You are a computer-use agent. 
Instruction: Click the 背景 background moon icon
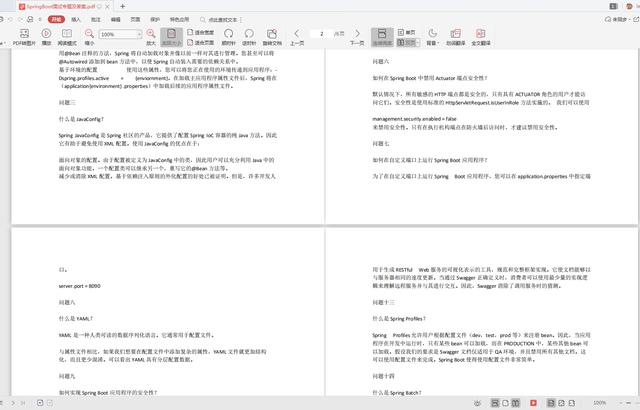432,33
